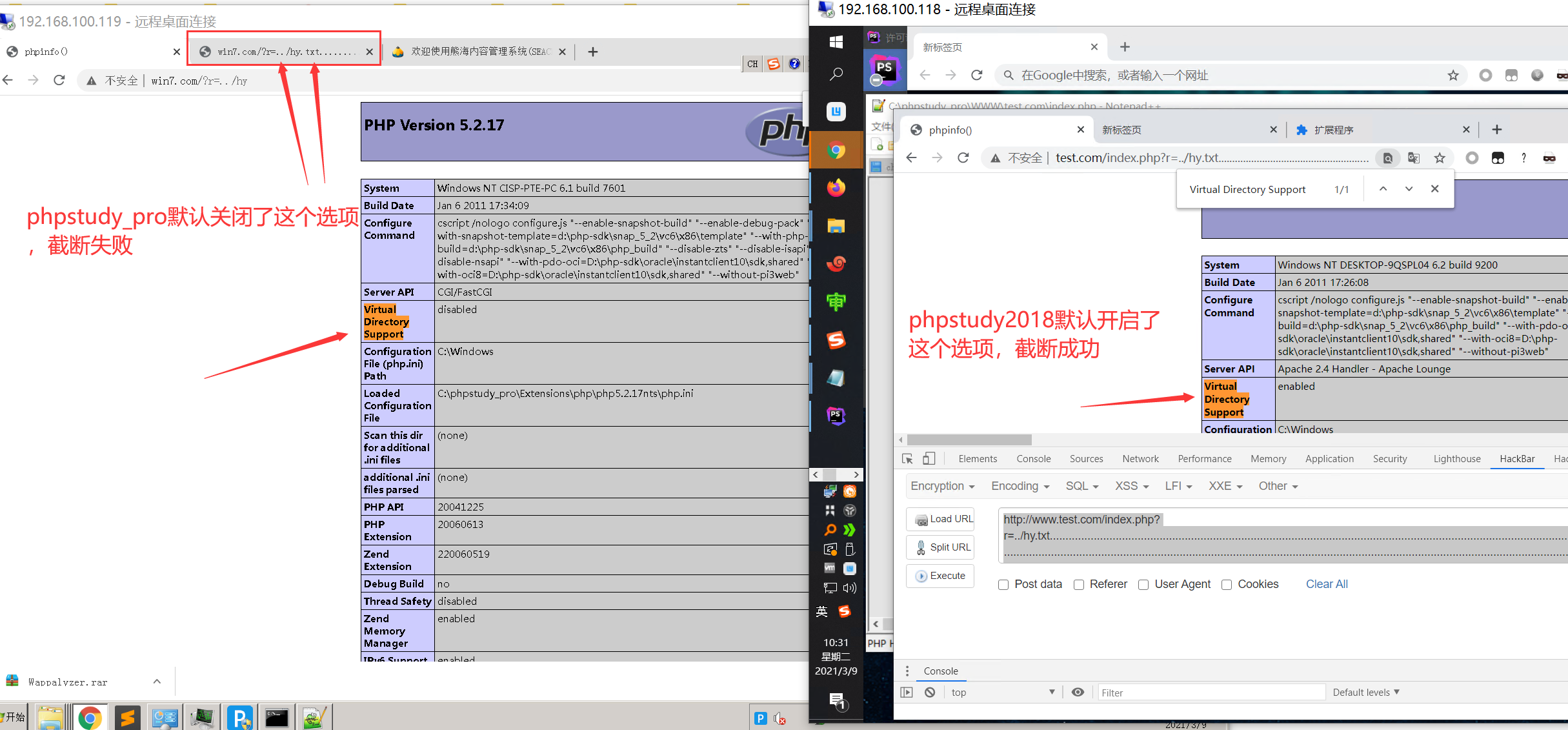Check the Referer option in HackBar
The width and height of the screenshot is (1568, 730).
pos(1078,585)
